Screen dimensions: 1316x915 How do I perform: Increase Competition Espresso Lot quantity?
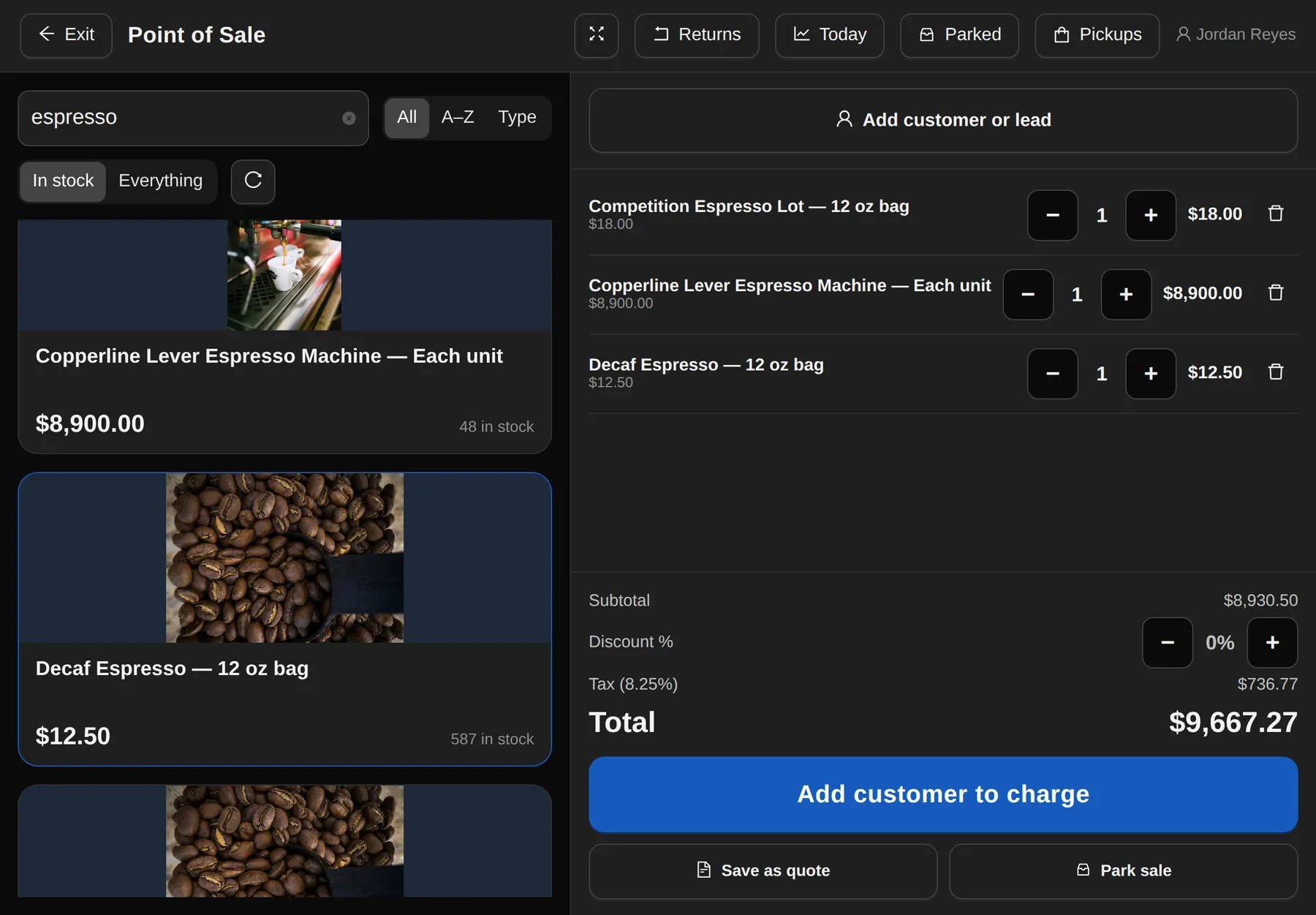1151,215
